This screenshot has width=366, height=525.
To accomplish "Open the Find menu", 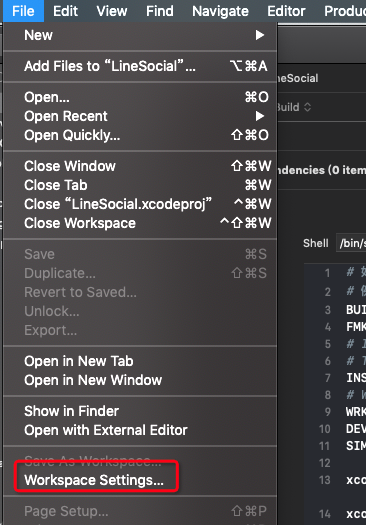I will [x=160, y=11].
